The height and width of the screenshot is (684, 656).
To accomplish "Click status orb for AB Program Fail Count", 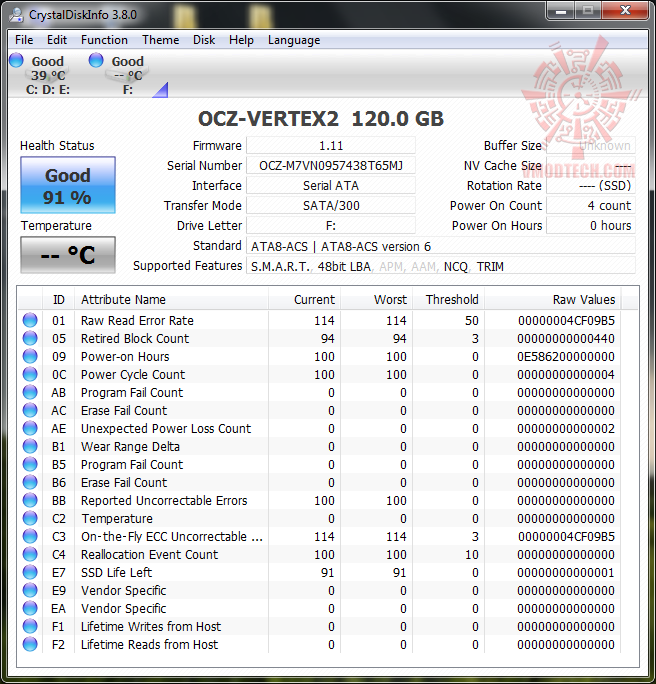I will (30, 392).
